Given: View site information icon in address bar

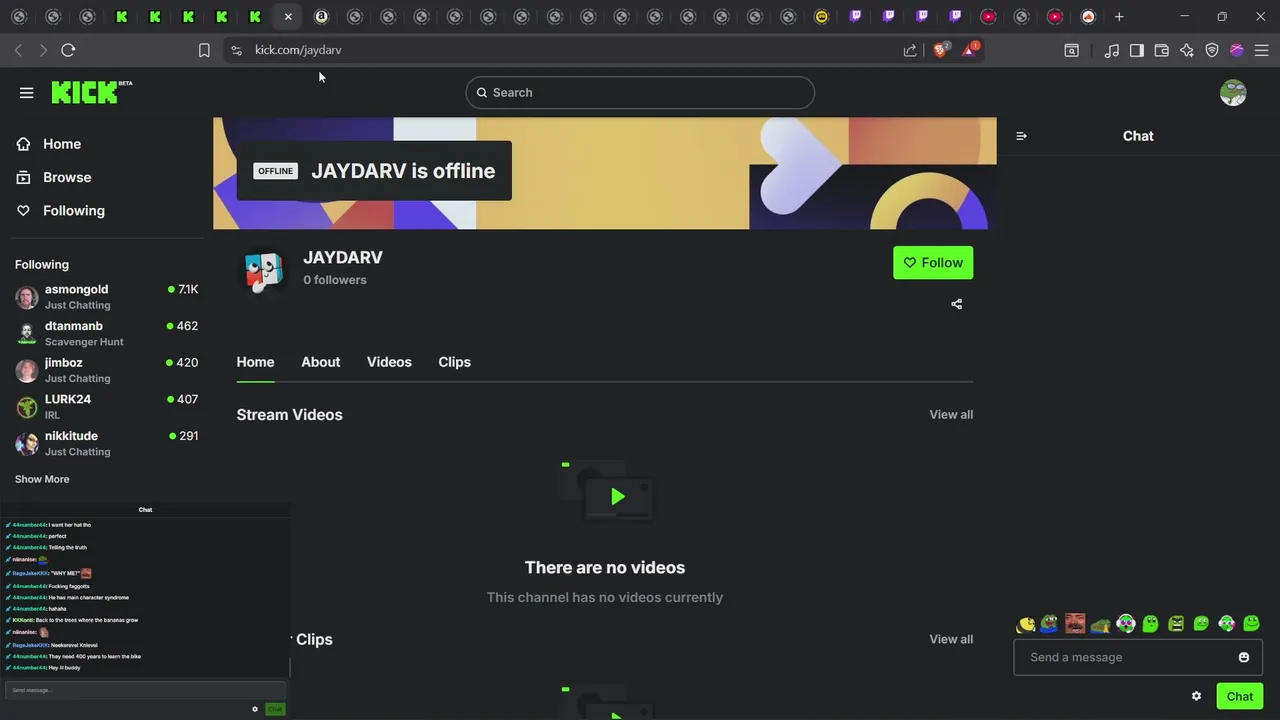Looking at the screenshot, I should pos(235,50).
